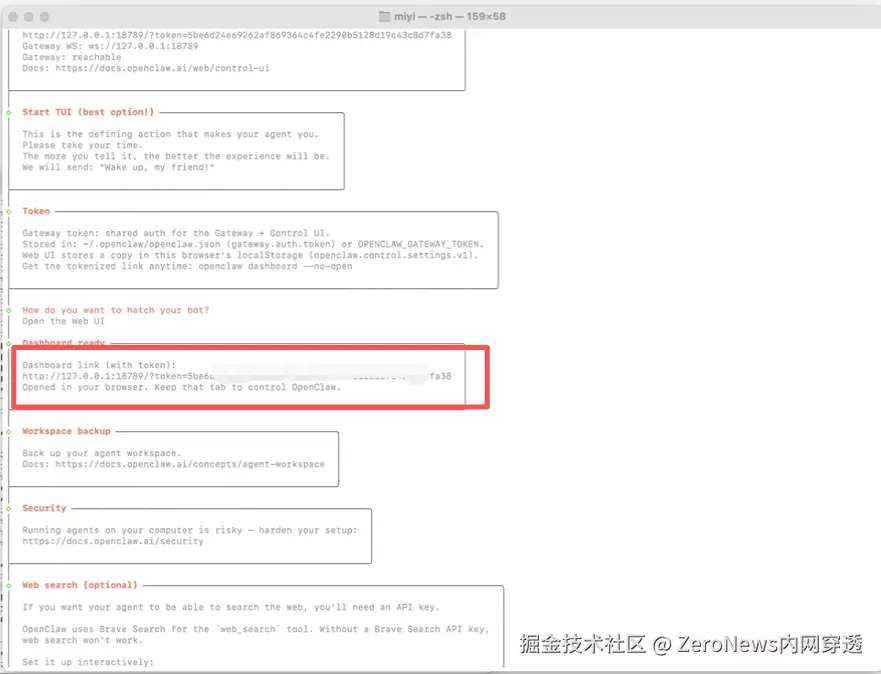Zoom the terminal with the green button

pos(44,17)
